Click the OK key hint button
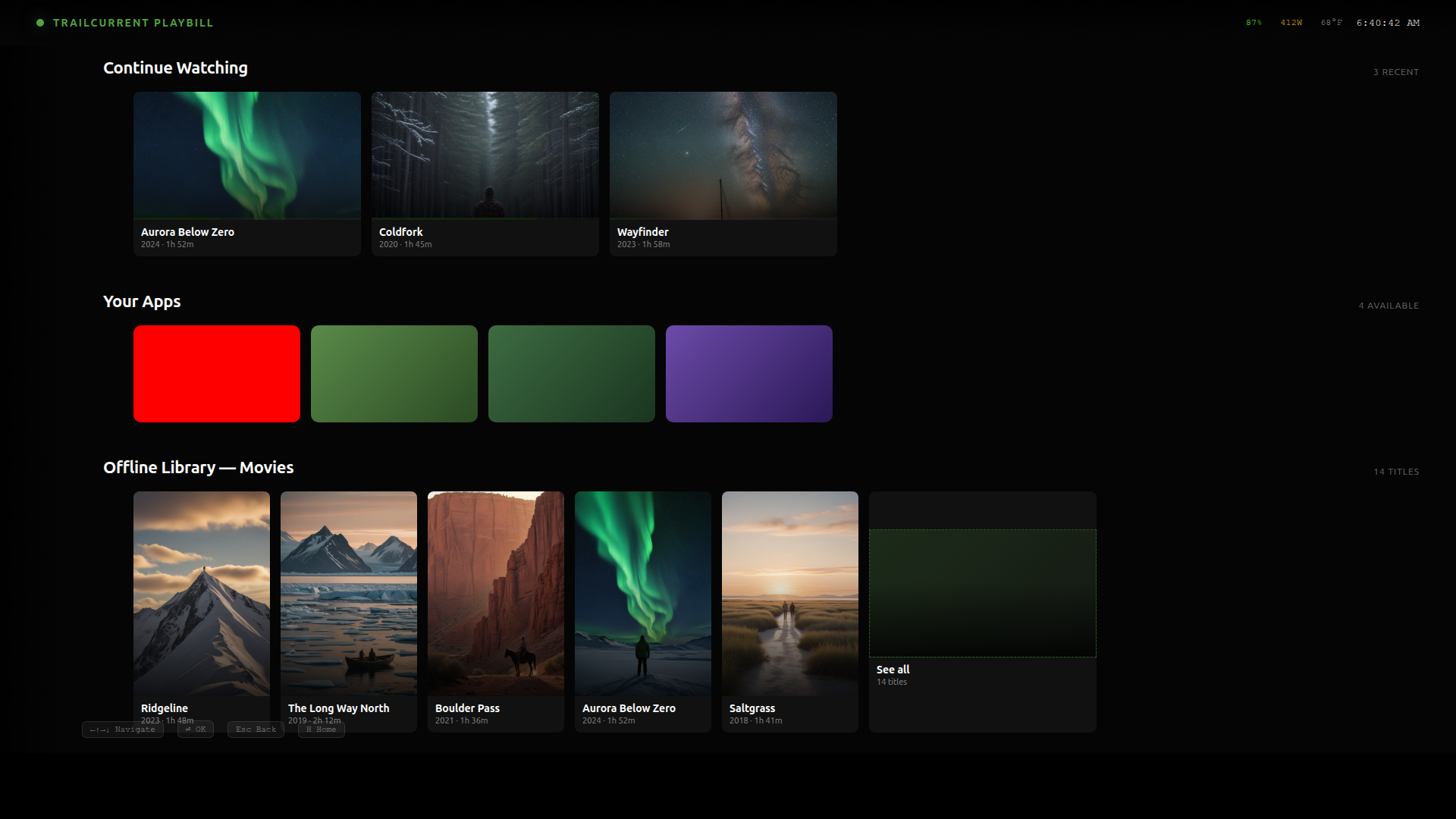The height and width of the screenshot is (819, 1456). tap(196, 730)
